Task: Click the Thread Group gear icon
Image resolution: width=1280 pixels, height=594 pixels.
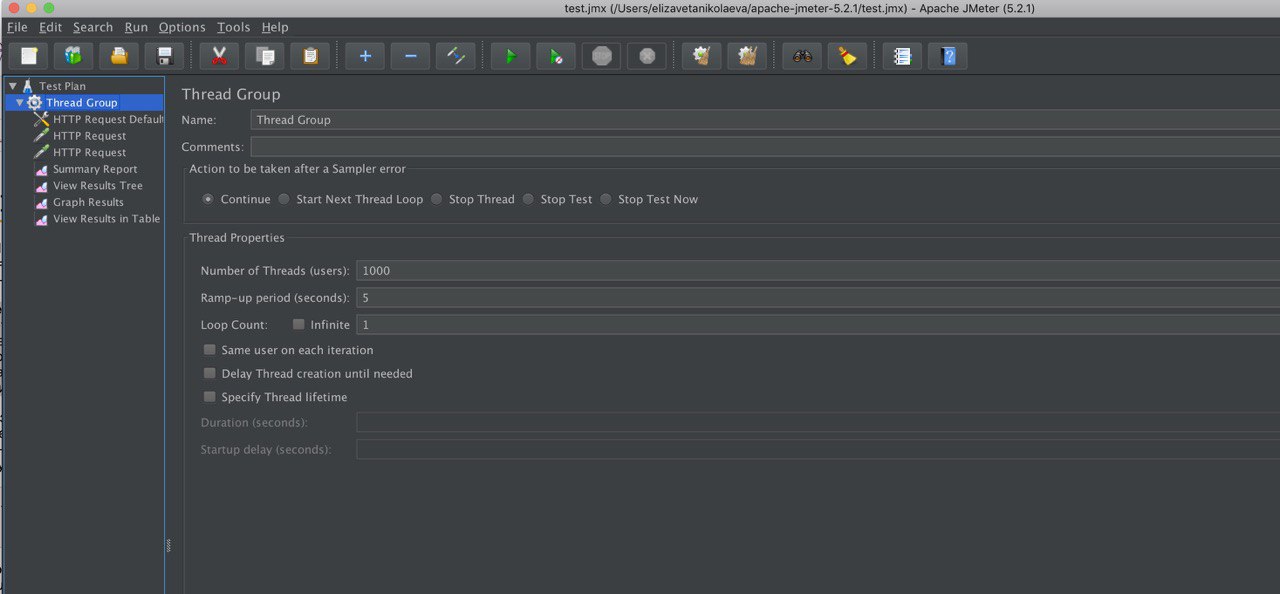Action: coord(35,102)
